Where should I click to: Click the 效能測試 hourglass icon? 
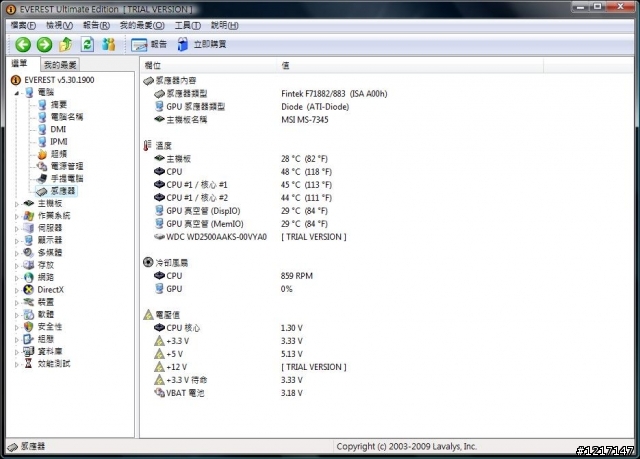pos(29,364)
